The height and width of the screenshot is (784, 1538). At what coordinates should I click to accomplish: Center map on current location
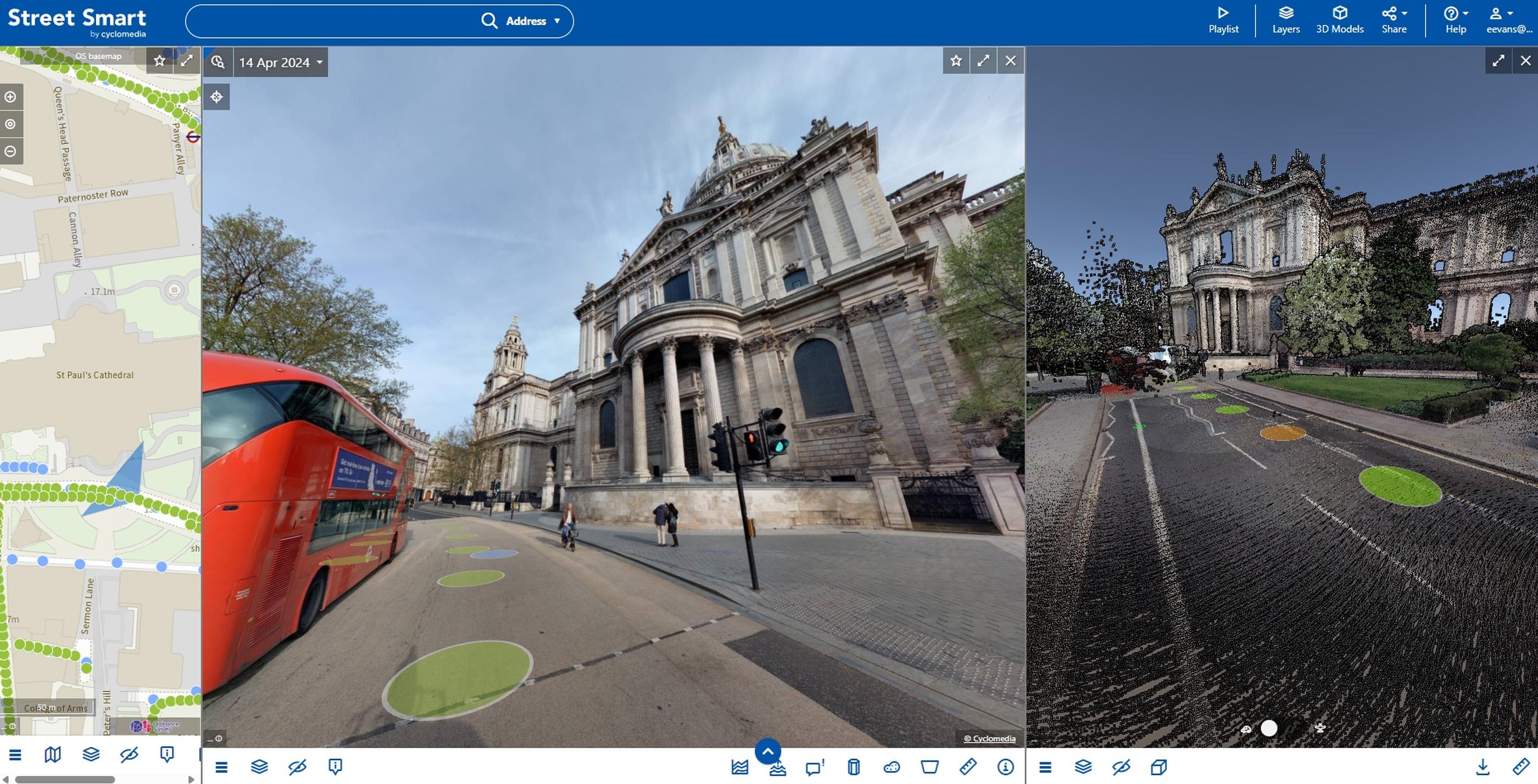(10, 124)
